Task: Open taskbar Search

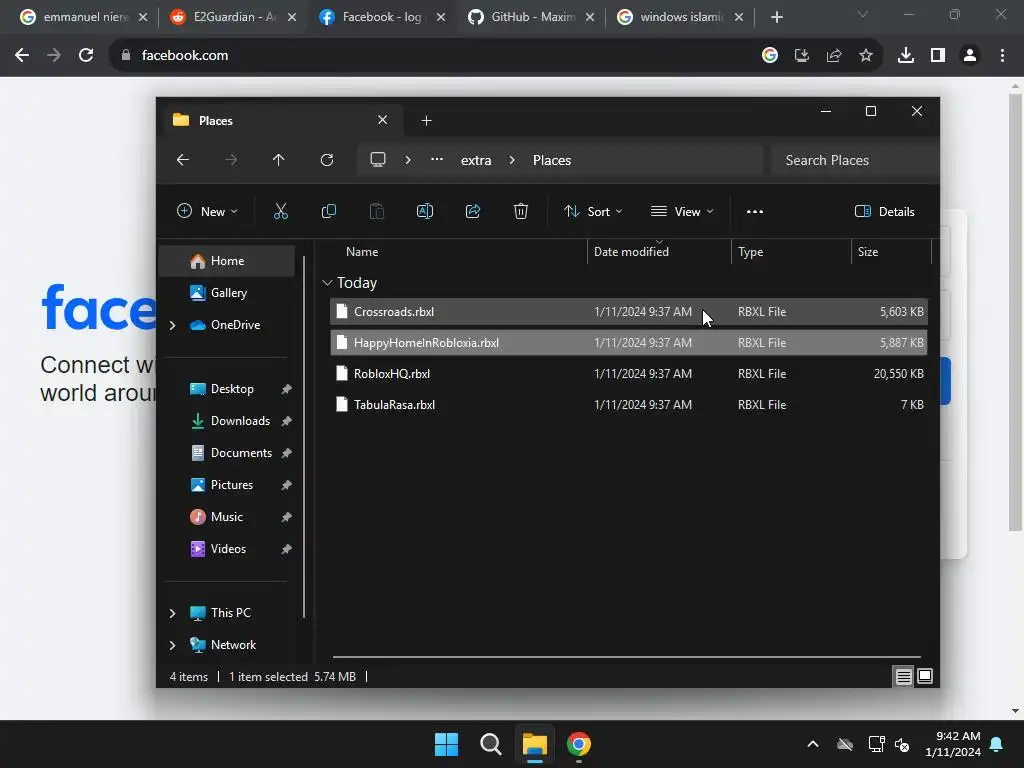Action: (490, 744)
